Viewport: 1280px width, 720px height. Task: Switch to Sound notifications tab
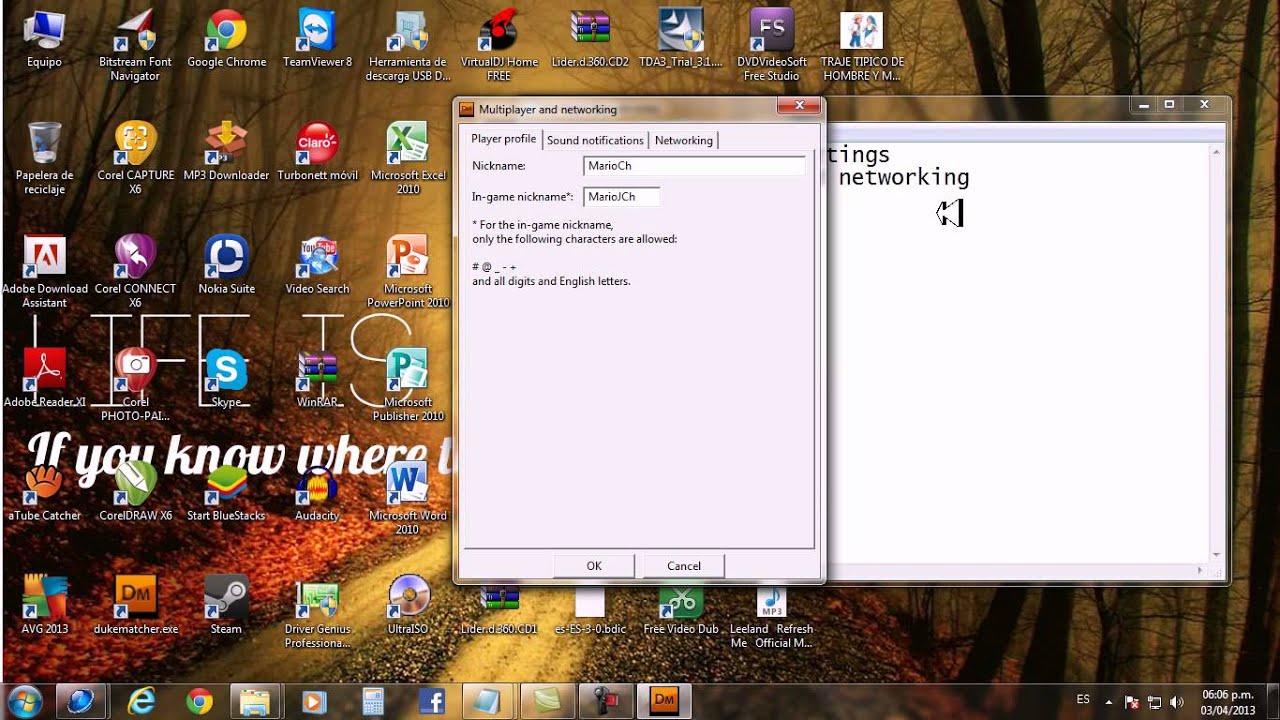595,141
